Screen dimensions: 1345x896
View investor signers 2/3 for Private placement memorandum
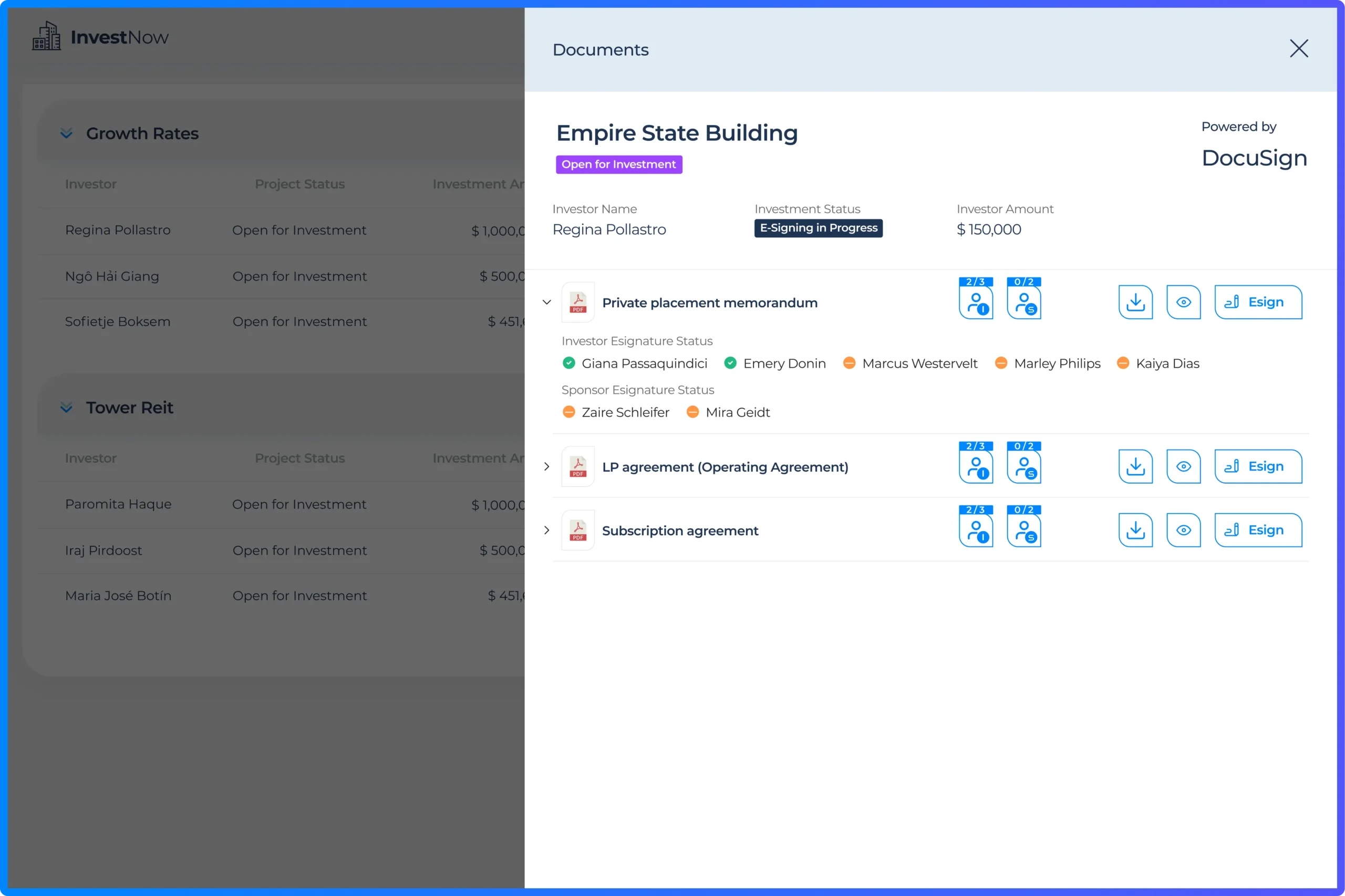tap(976, 298)
